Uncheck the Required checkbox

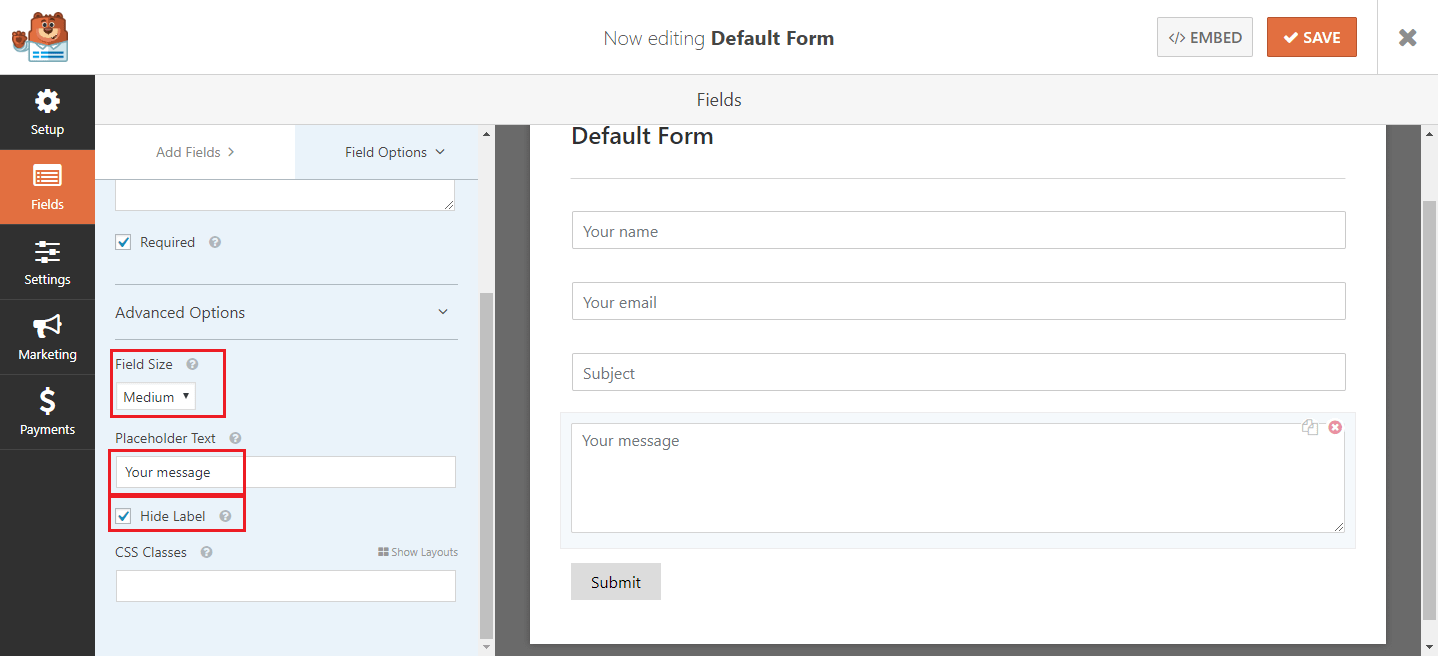(x=124, y=242)
